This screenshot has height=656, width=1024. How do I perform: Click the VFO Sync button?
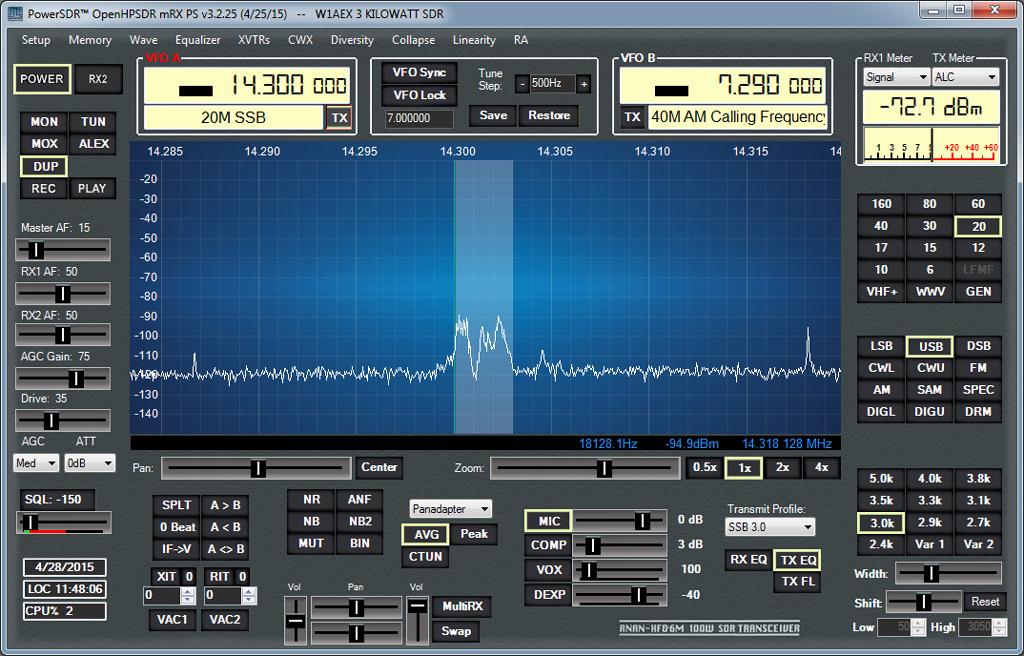point(419,73)
